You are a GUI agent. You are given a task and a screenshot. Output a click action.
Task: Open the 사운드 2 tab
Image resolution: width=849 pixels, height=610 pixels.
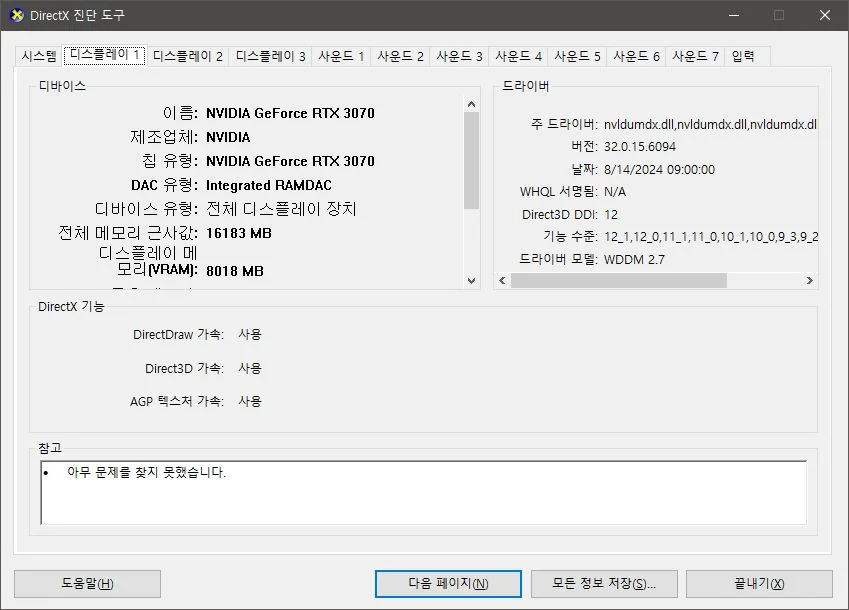pos(400,56)
